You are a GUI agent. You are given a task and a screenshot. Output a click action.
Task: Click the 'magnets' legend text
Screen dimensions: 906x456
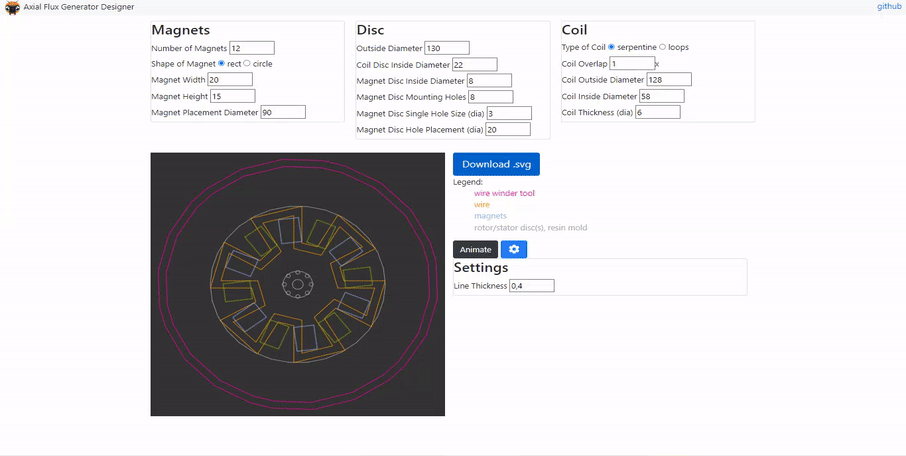pyautogui.click(x=491, y=216)
